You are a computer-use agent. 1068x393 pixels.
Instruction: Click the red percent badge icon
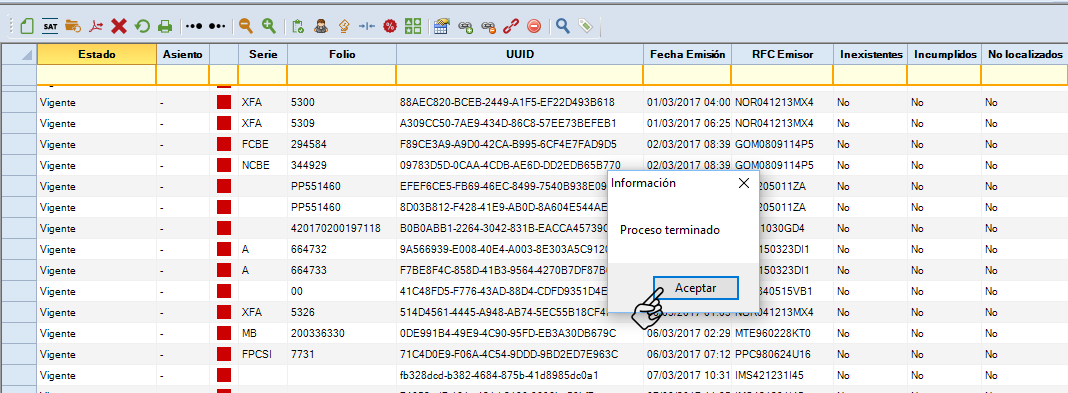(390, 27)
